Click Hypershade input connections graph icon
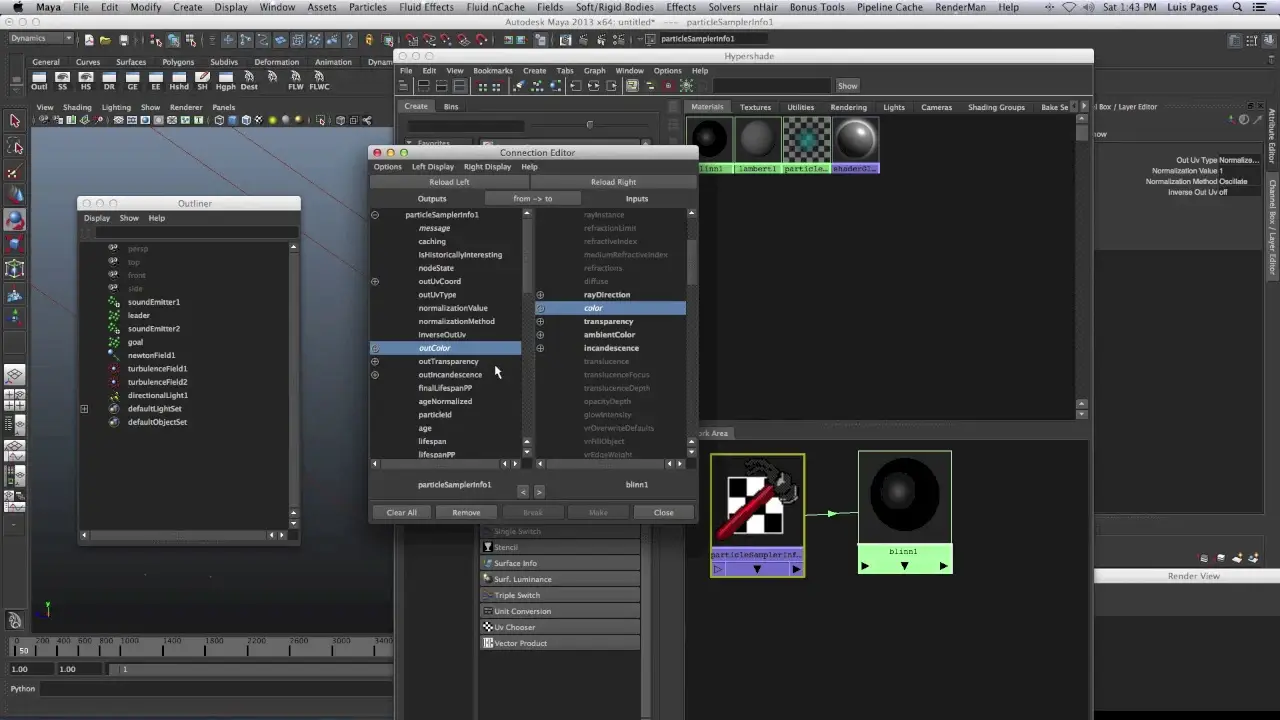1280x720 pixels. (577, 86)
